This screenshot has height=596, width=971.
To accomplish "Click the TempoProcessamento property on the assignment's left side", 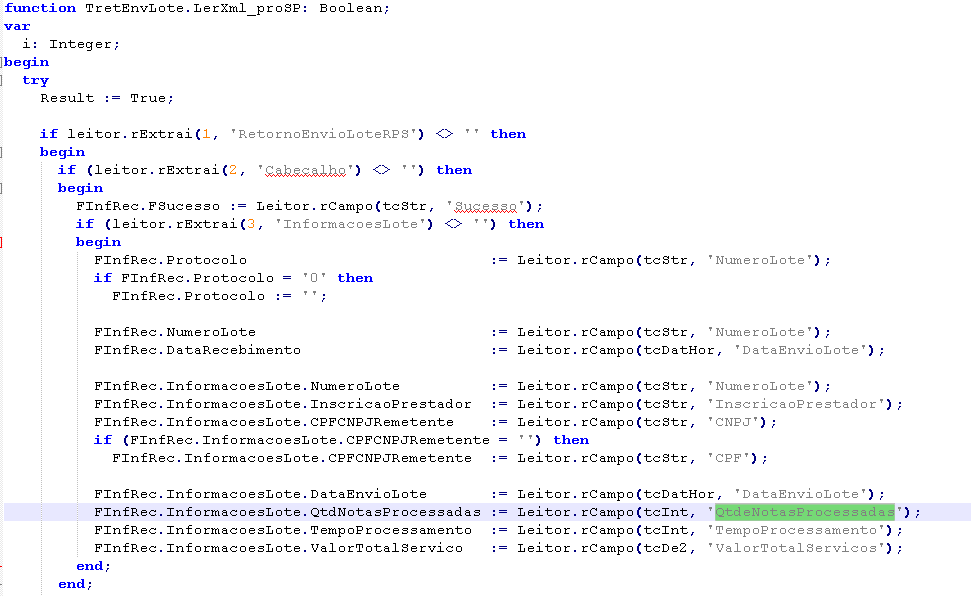I will (x=391, y=530).
